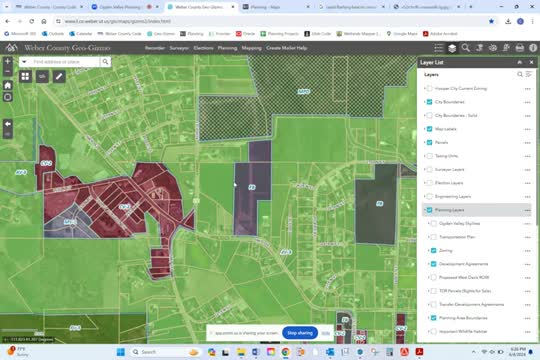This screenshot has height=360, width=540.
Task: Search layers in Layer List panel
Action: 520,74
